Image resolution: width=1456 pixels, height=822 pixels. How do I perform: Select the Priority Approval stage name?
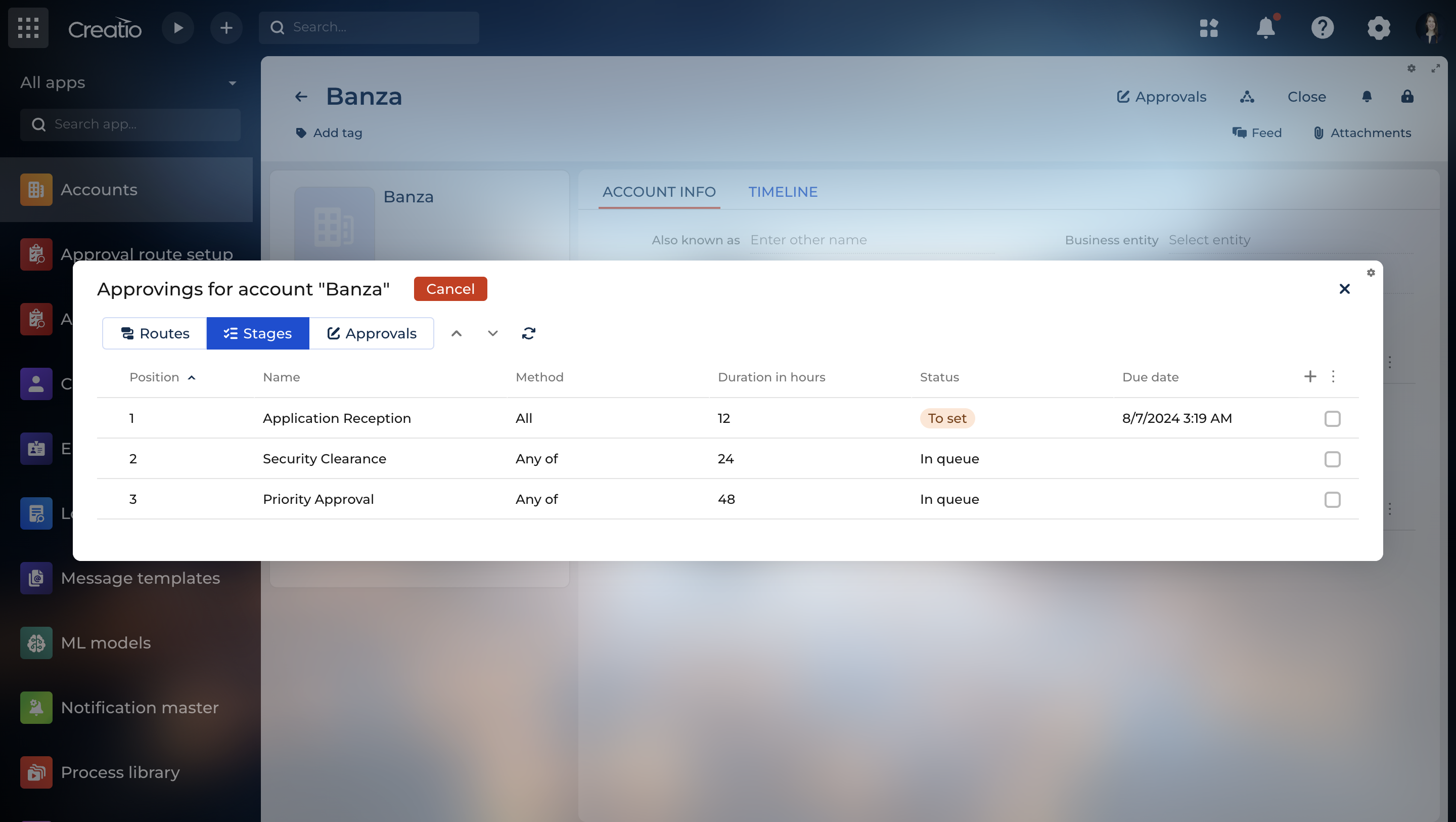coord(318,500)
